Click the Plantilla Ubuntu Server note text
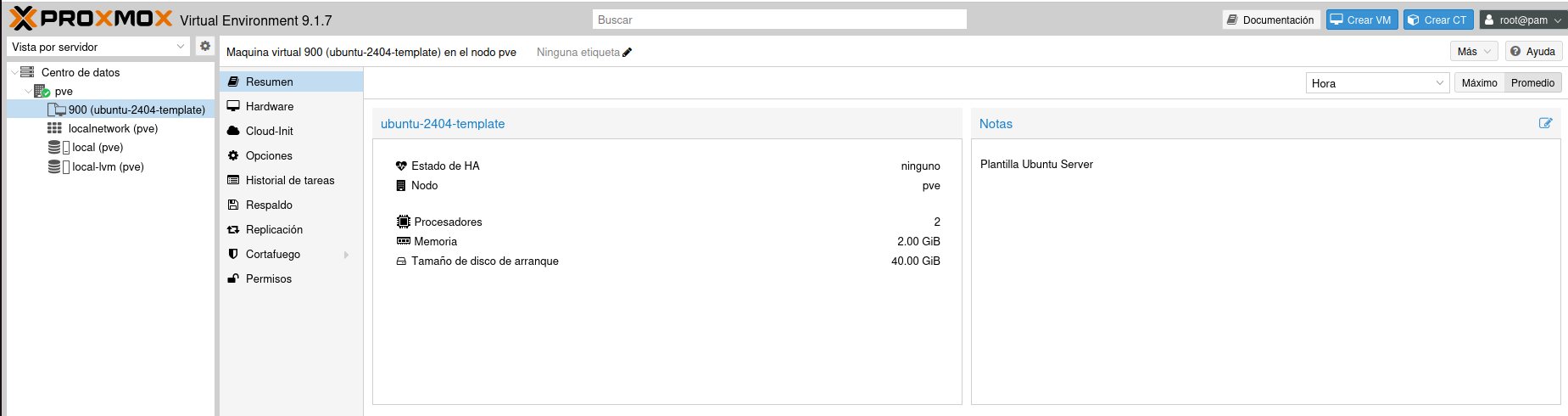 (1036, 165)
